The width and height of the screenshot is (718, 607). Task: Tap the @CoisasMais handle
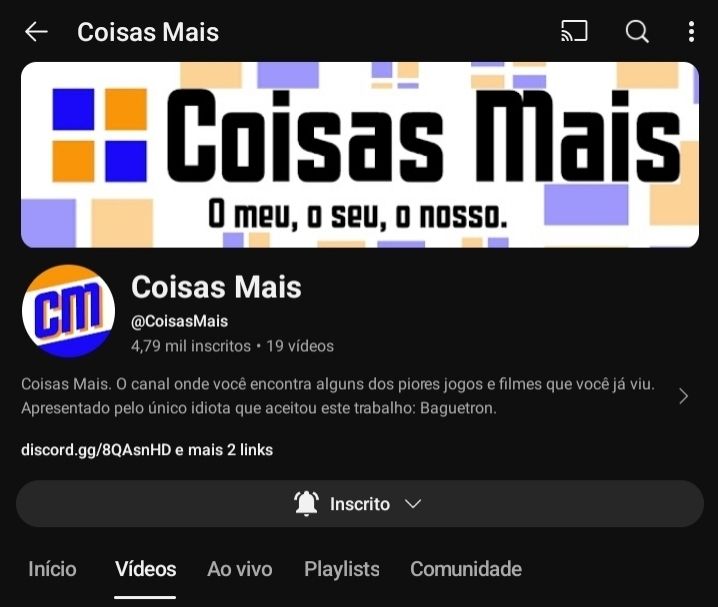180,321
